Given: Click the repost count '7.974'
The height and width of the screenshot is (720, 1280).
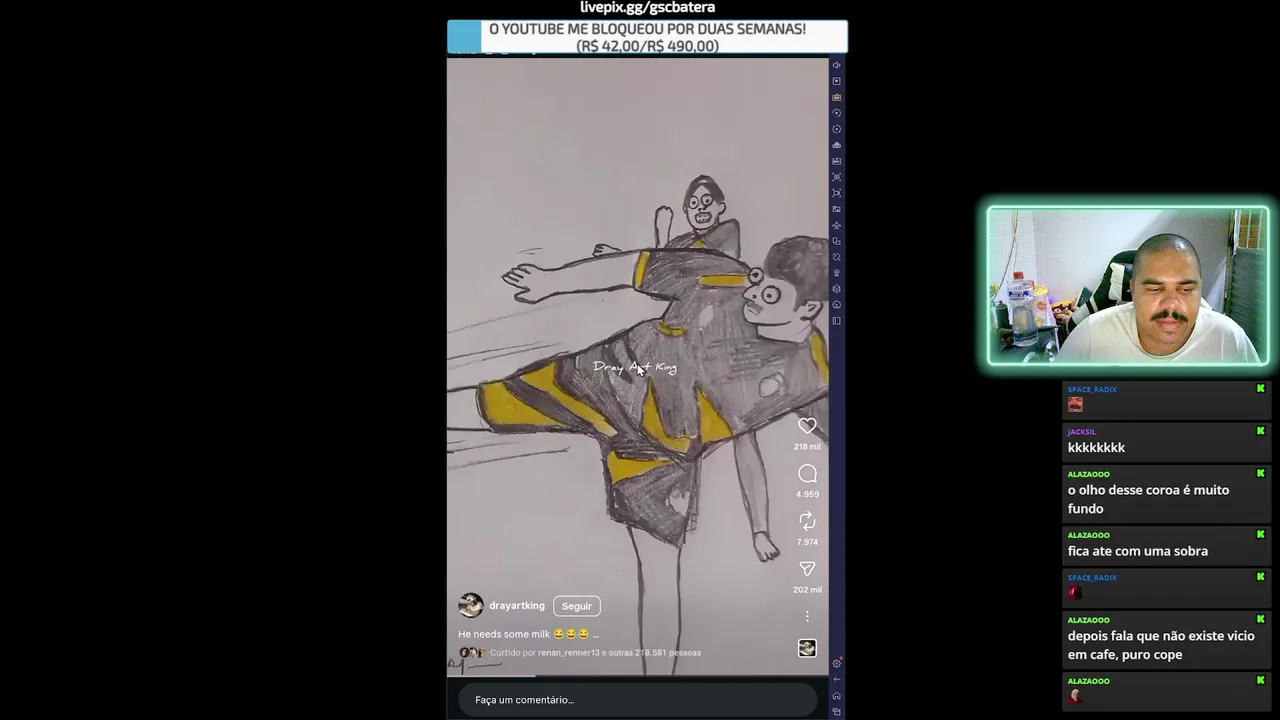Looking at the screenshot, I should [807, 542].
